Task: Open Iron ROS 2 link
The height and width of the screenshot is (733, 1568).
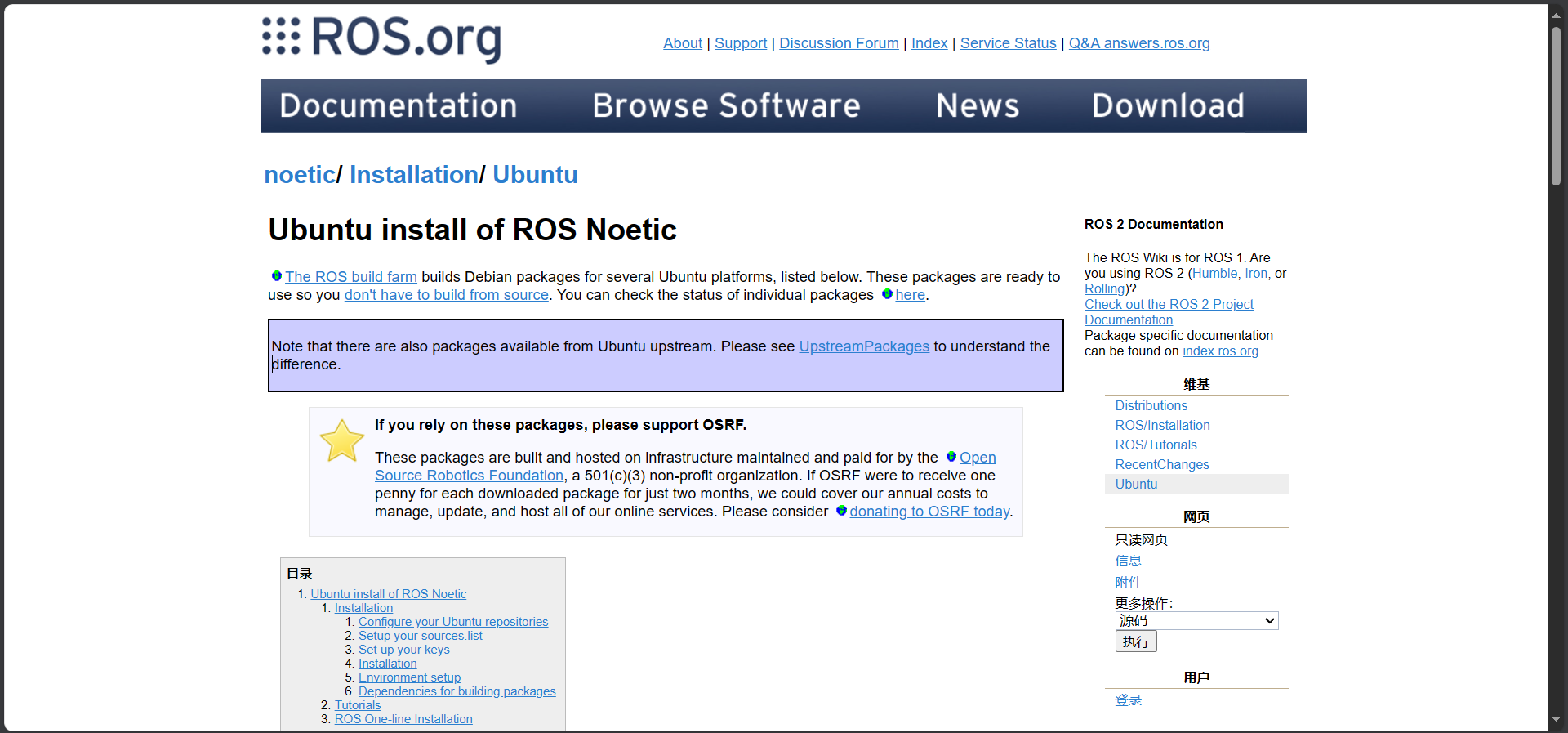Action: [x=1256, y=274]
